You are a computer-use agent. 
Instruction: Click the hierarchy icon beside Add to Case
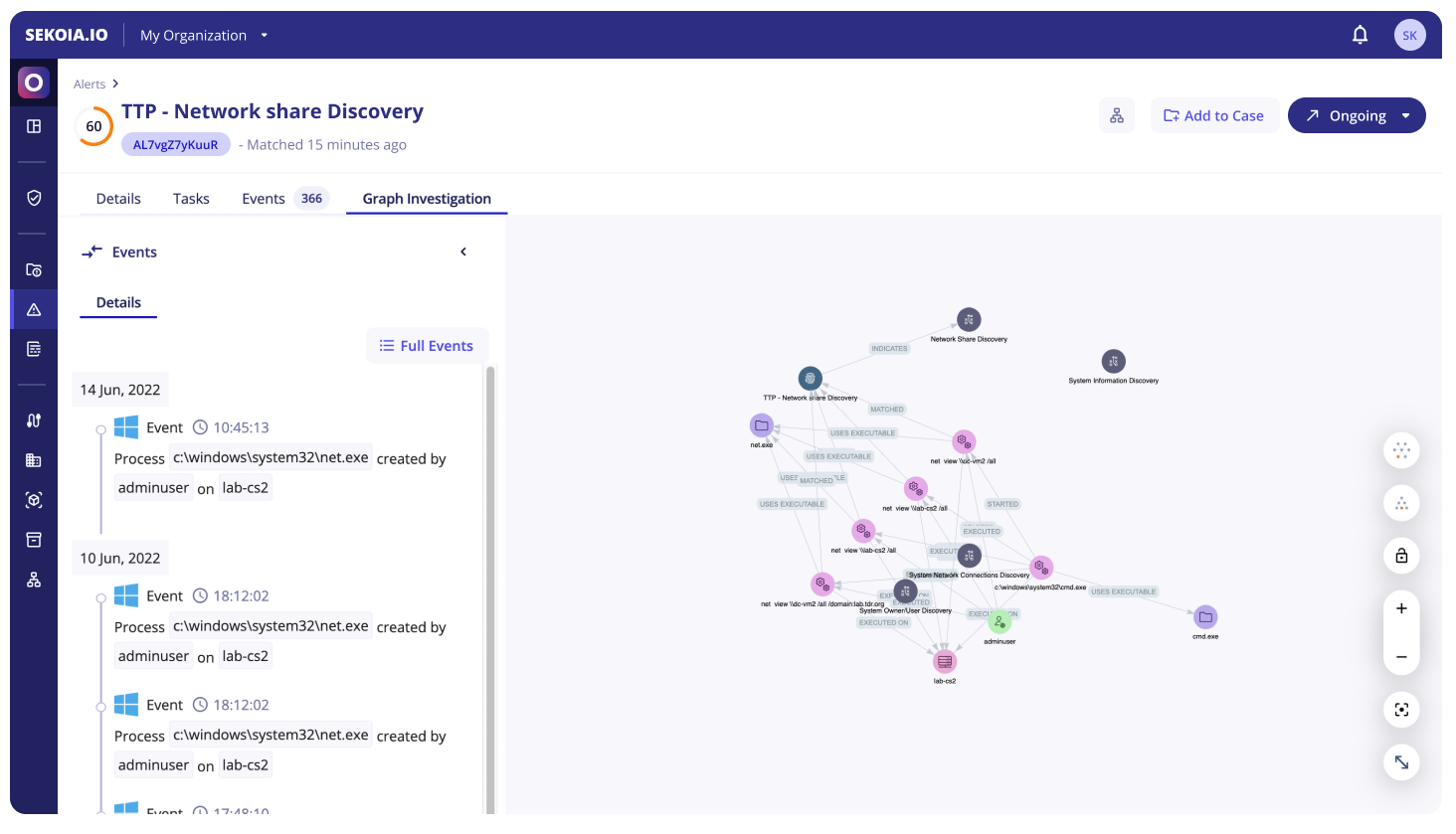point(1117,115)
